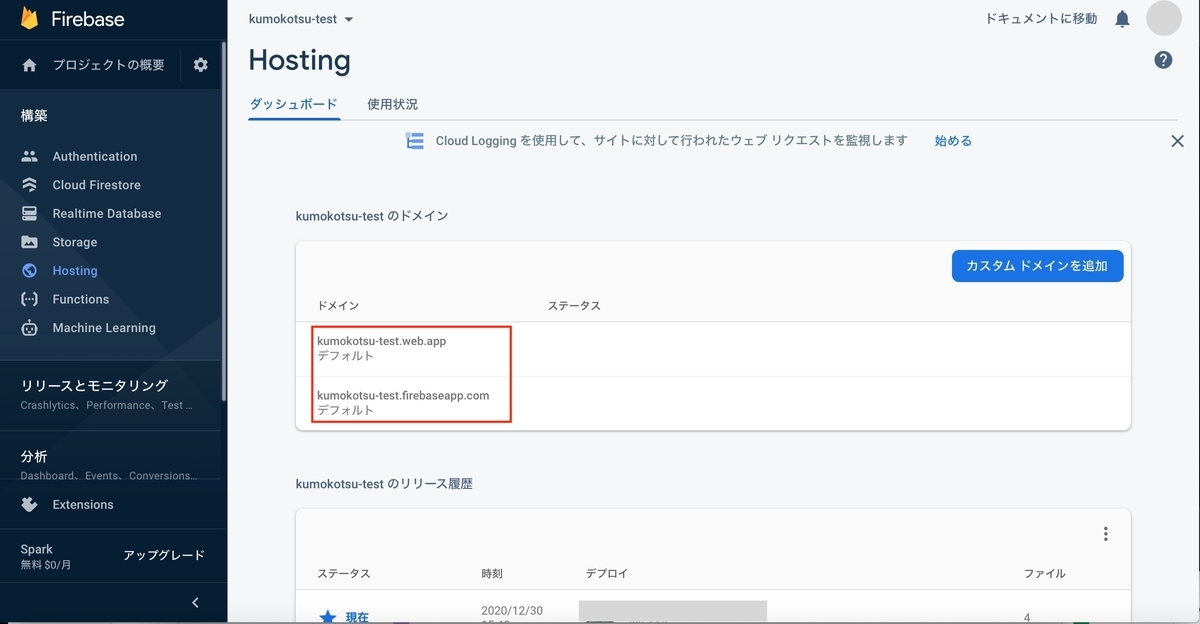Screen dimensions: 1200x624
Task: Click the ドメイン column header
Action: (338, 305)
